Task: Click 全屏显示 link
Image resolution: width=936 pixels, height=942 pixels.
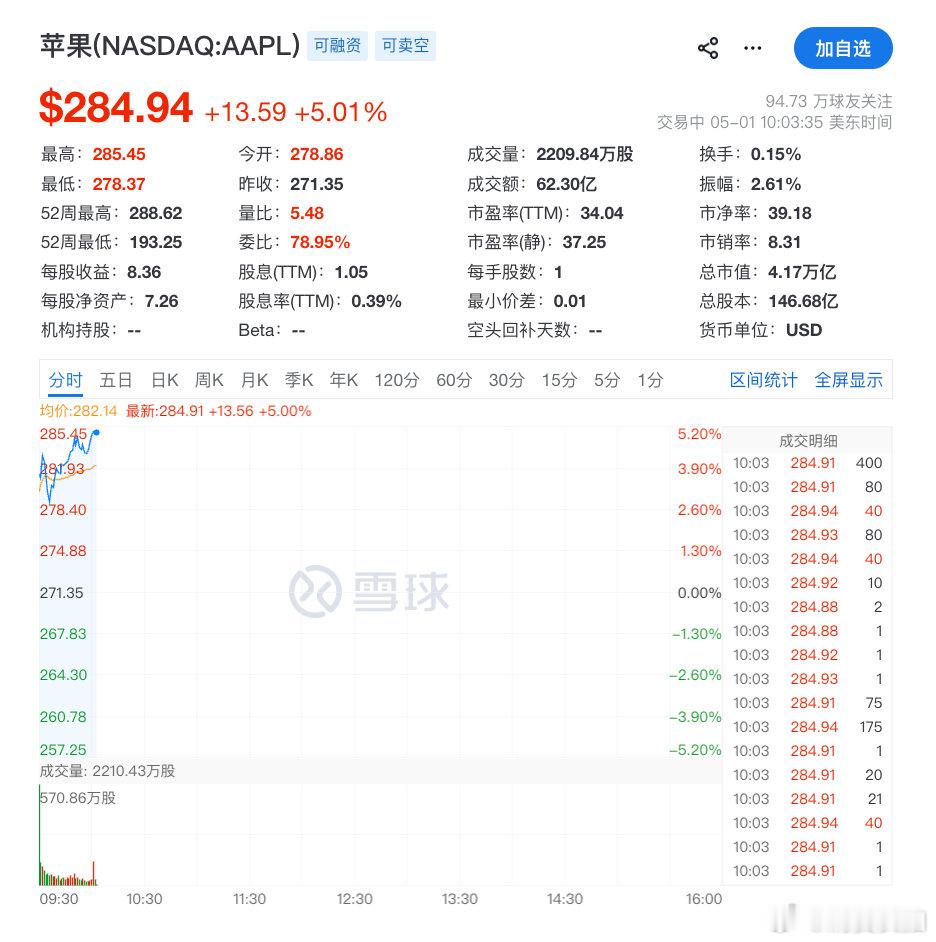Action: 848,380
